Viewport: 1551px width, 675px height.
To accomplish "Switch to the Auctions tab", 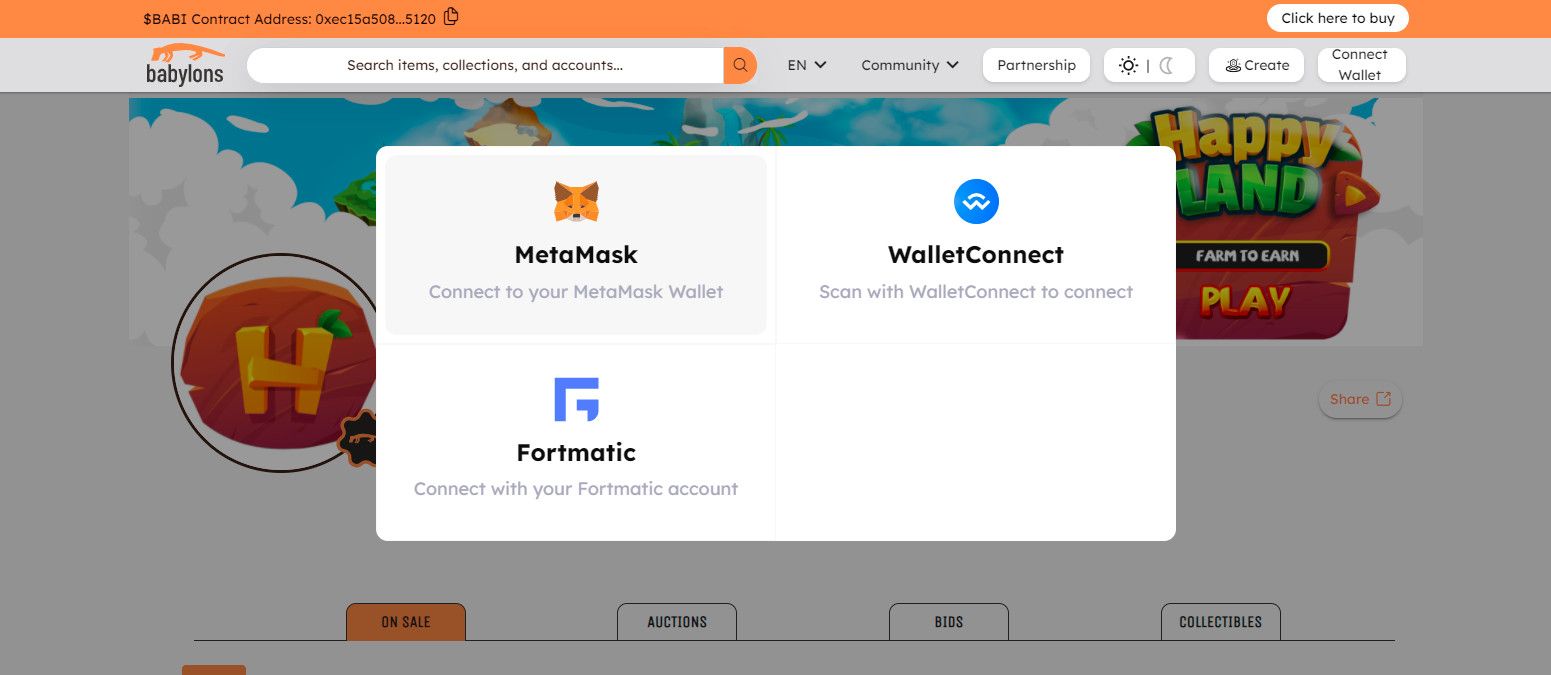I will (677, 622).
